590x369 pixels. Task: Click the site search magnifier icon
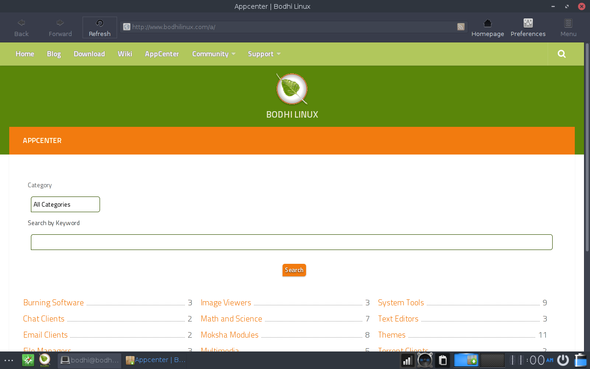click(561, 54)
